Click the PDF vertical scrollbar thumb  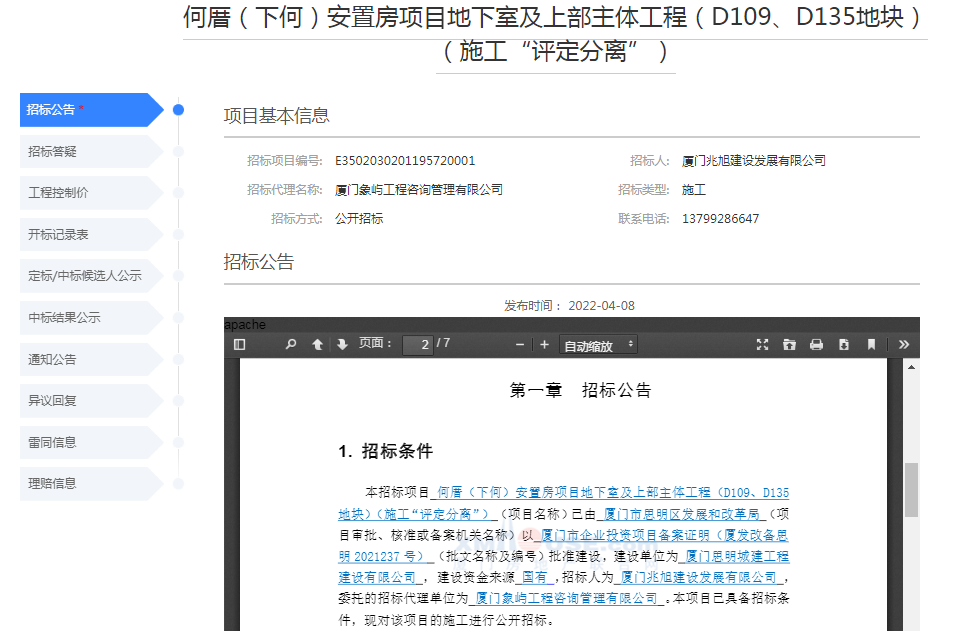coord(911,490)
